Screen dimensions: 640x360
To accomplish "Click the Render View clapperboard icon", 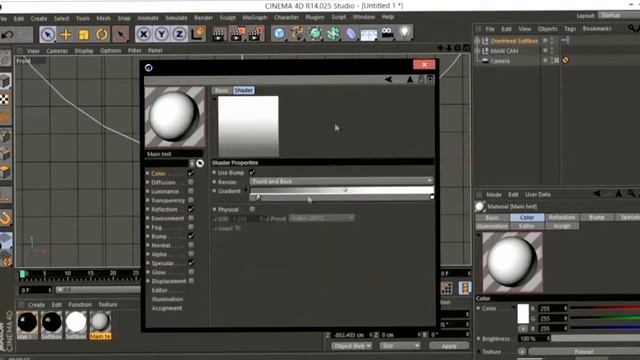I will 219,35.
